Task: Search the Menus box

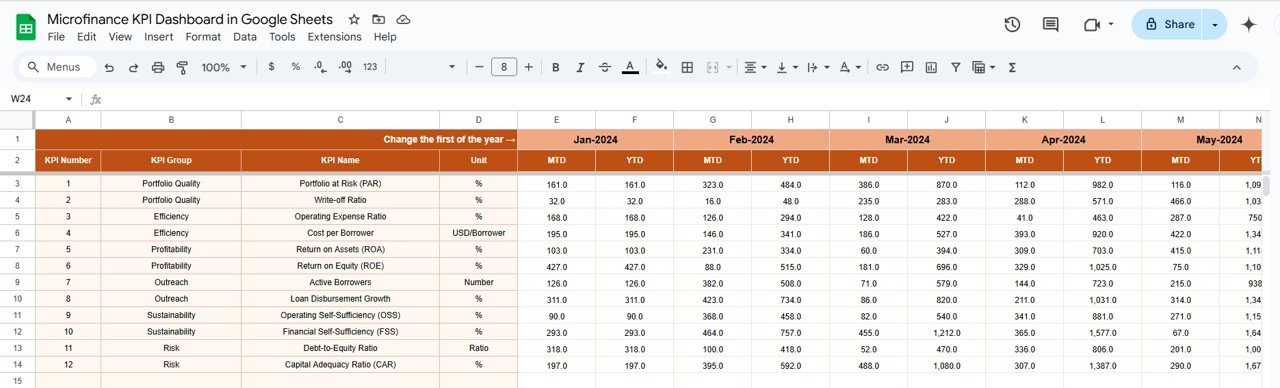Action: pos(57,67)
